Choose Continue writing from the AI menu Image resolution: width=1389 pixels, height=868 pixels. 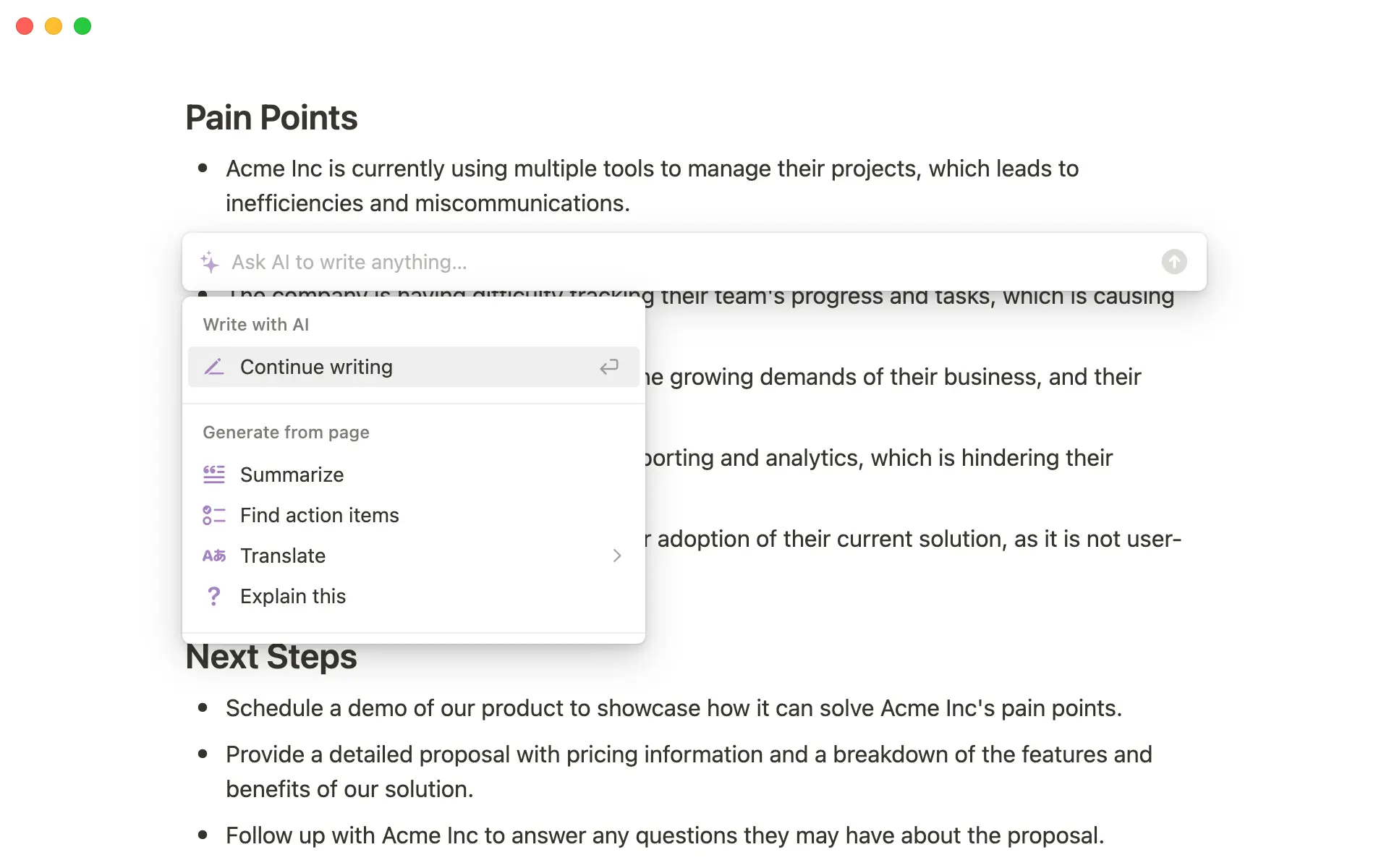pyautogui.click(x=316, y=367)
